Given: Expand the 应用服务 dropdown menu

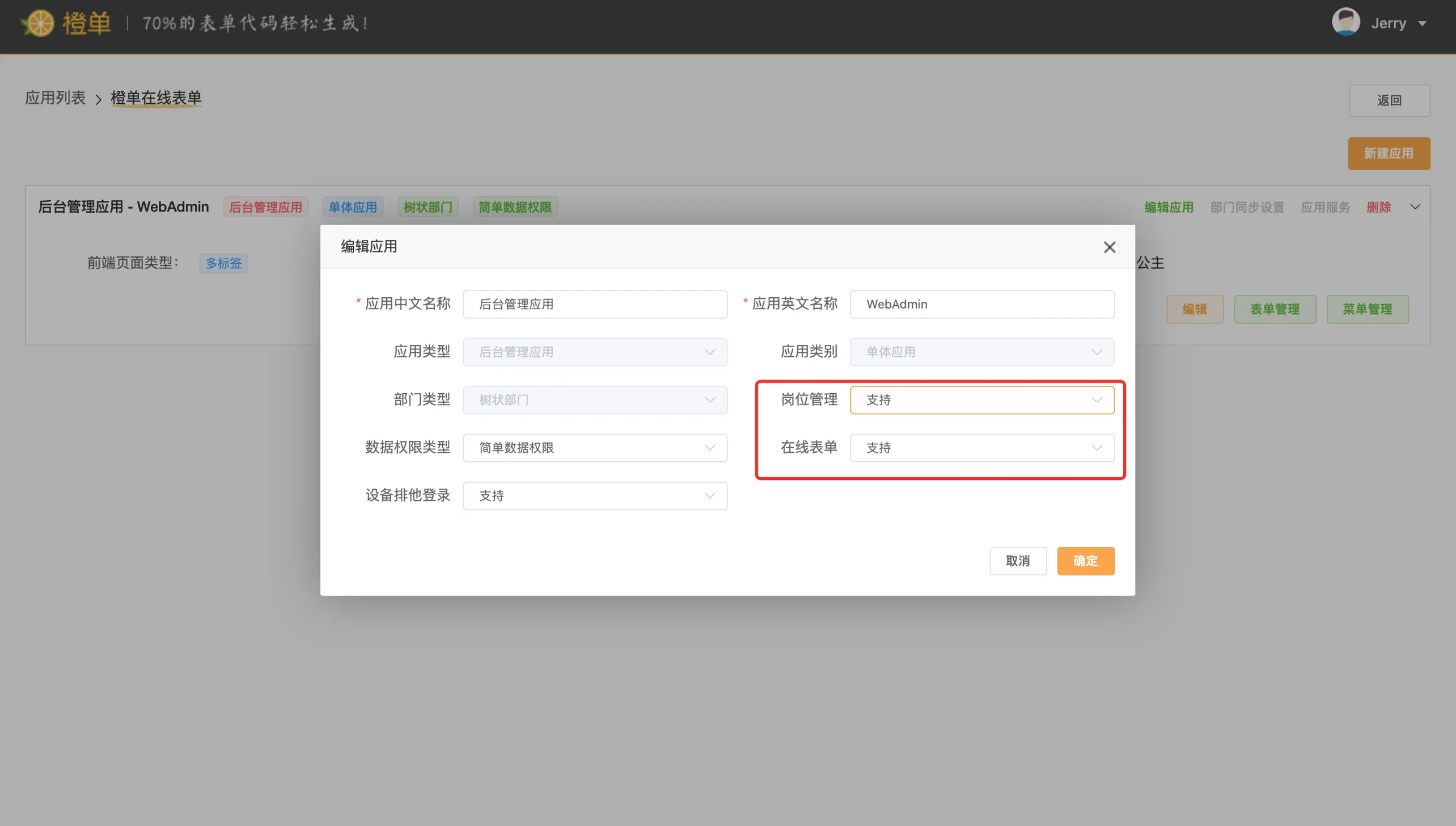Looking at the screenshot, I should coord(1324,207).
